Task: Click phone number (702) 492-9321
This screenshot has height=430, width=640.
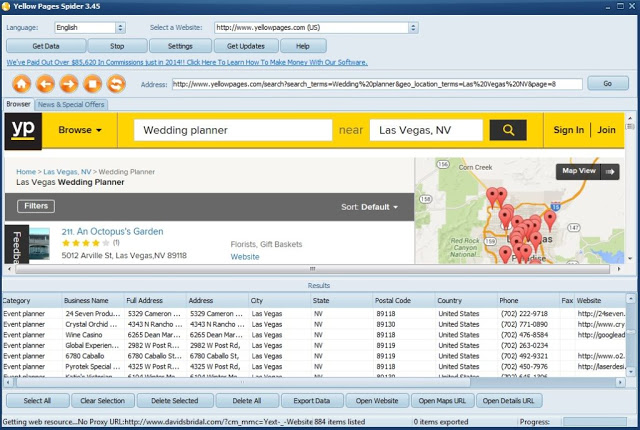Action: click(x=524, y=356)
